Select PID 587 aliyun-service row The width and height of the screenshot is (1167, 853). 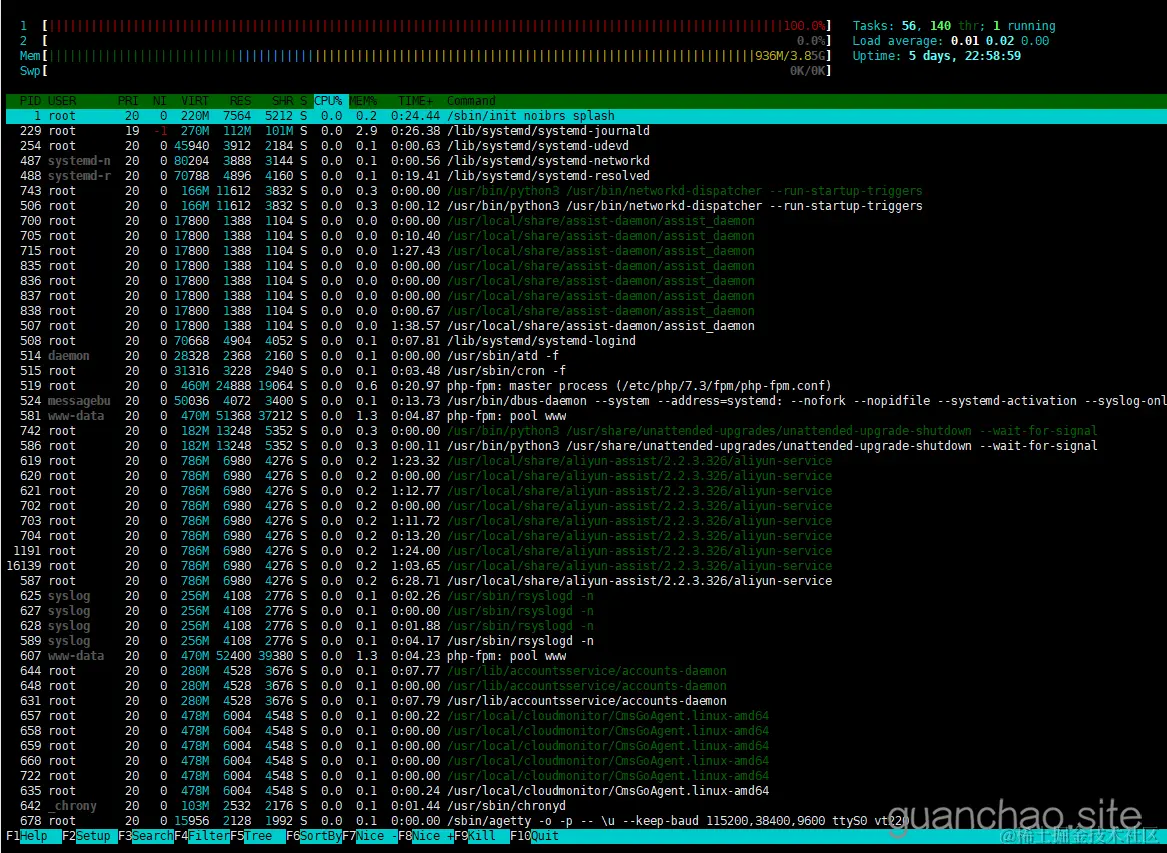586,581
